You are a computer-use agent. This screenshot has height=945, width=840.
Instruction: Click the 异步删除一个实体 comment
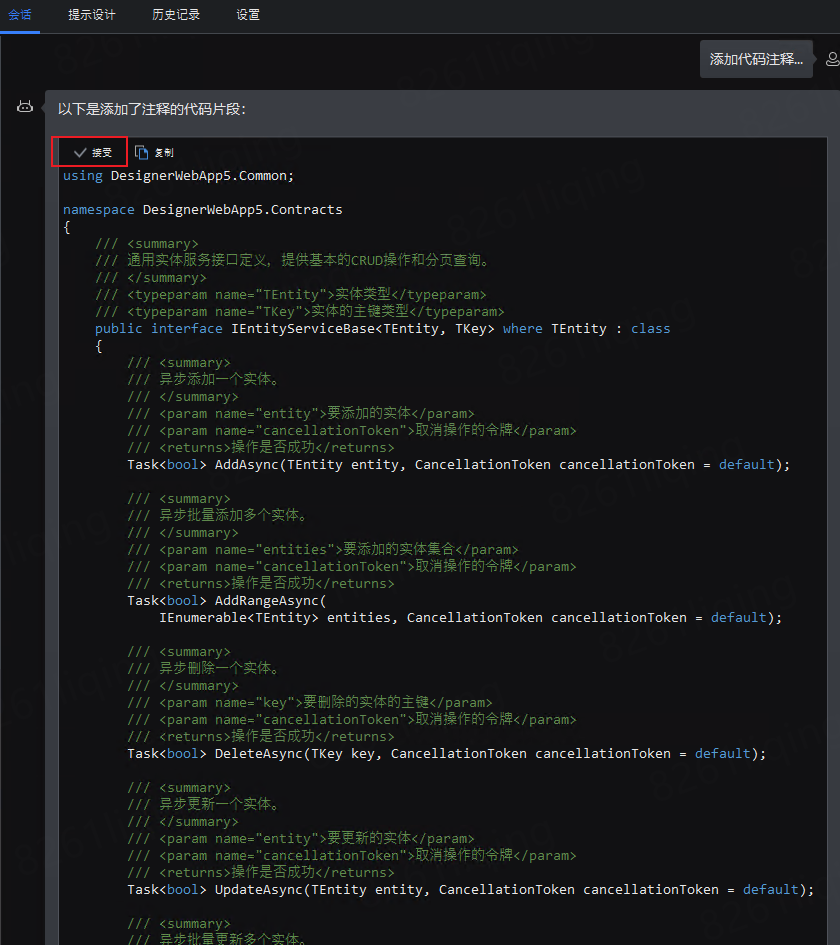pyautogui.click(x=204, y=668)
